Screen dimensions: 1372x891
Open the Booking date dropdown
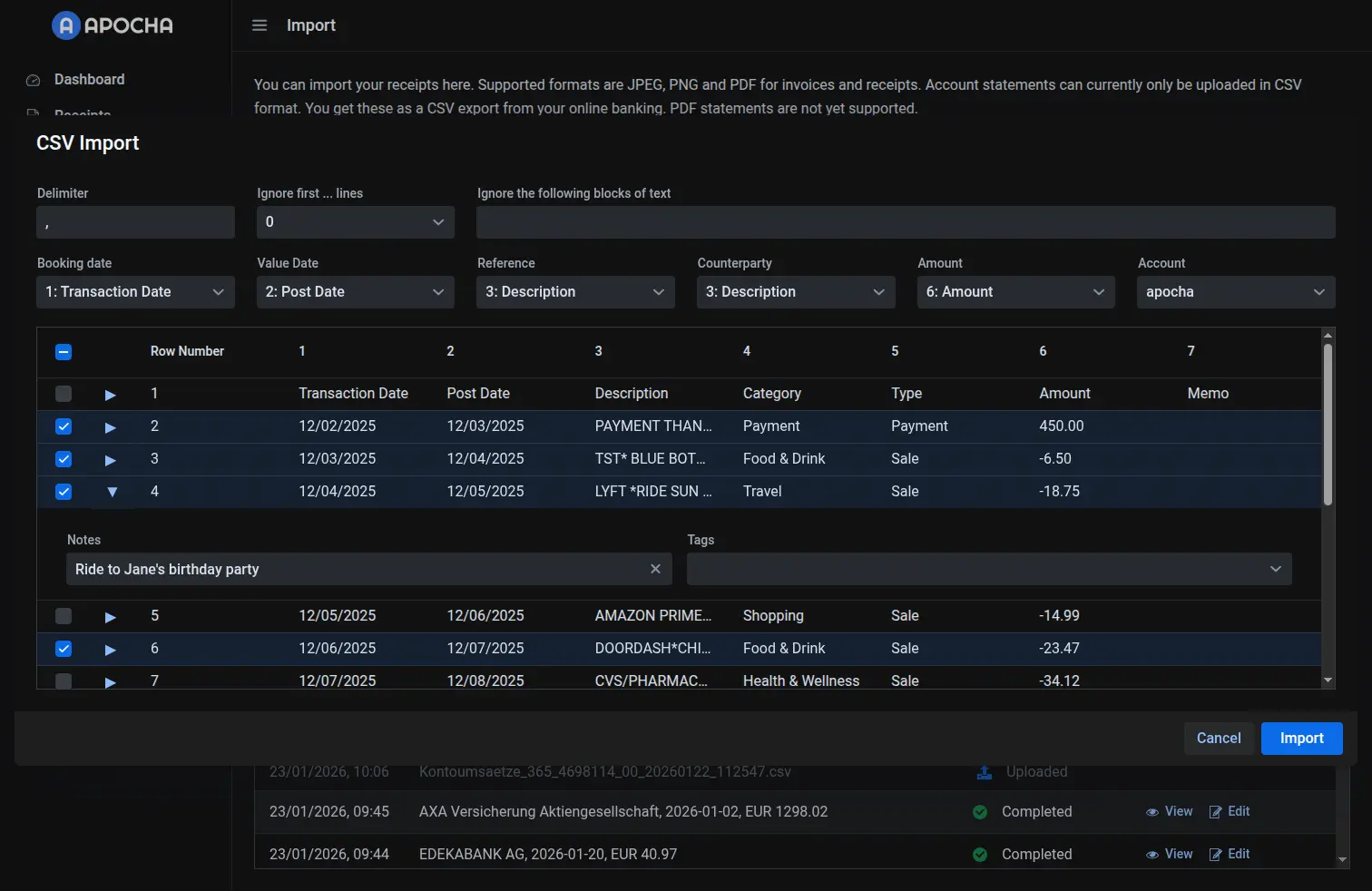click(135, 292)
